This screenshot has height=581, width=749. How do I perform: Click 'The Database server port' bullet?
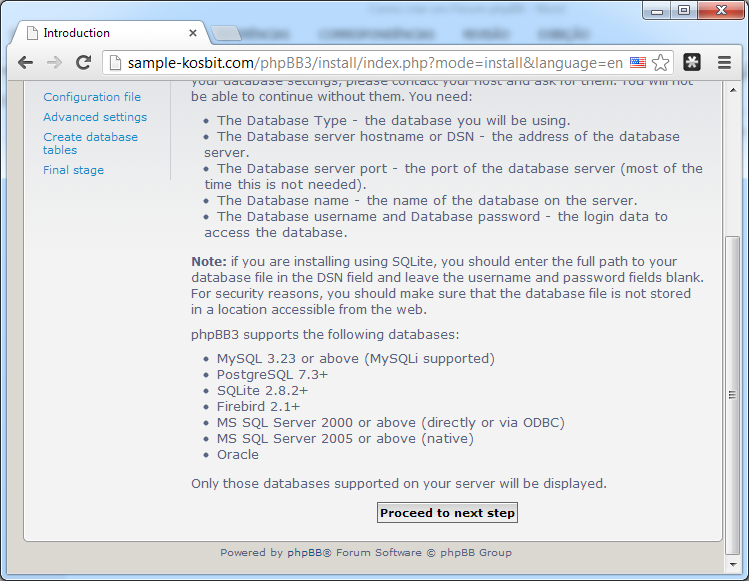click(453, 176)
